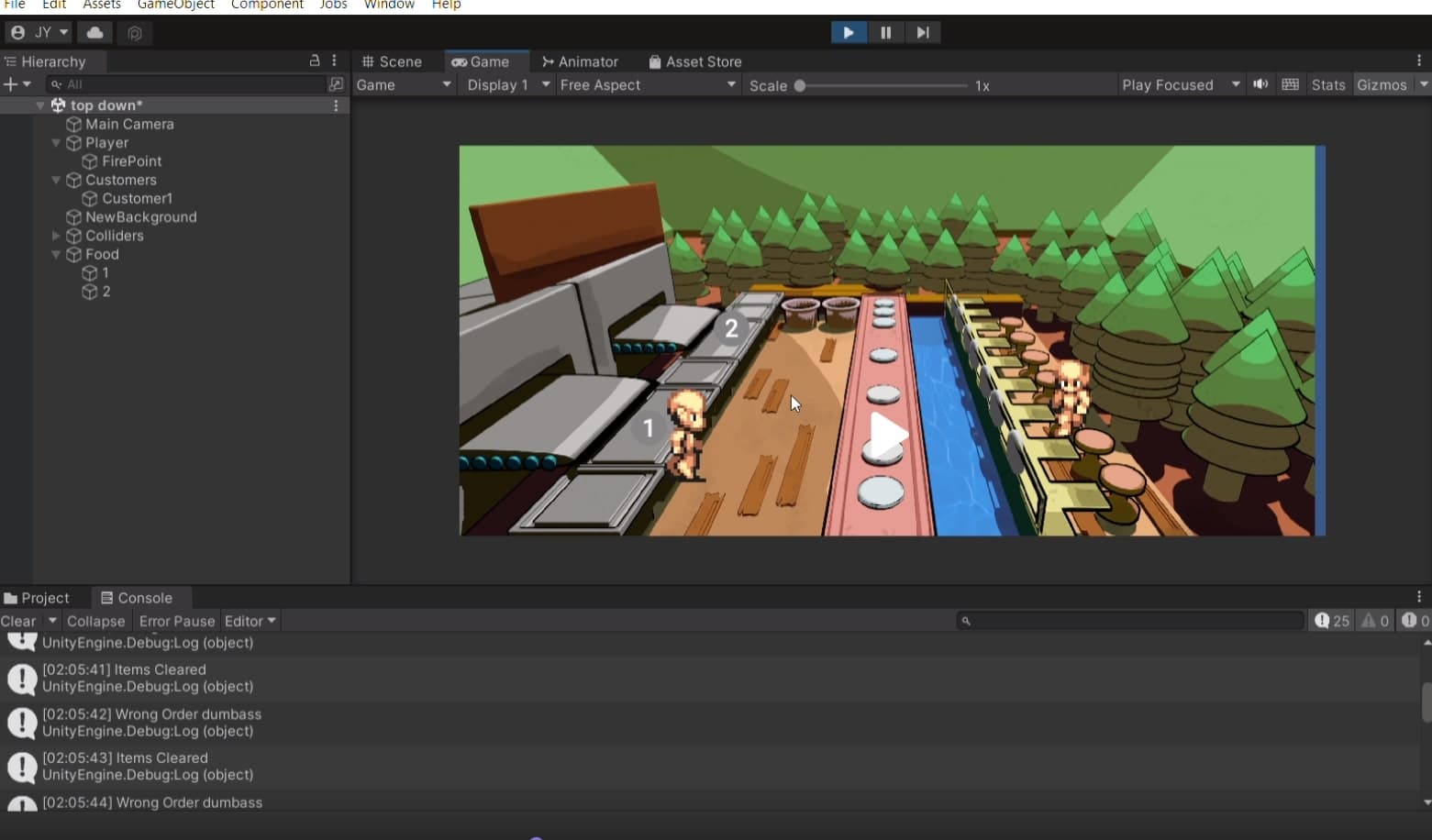The width and height of the screenshot is (1432, 840).
Task: Open top down scene context menu
Action: point(337,105)
